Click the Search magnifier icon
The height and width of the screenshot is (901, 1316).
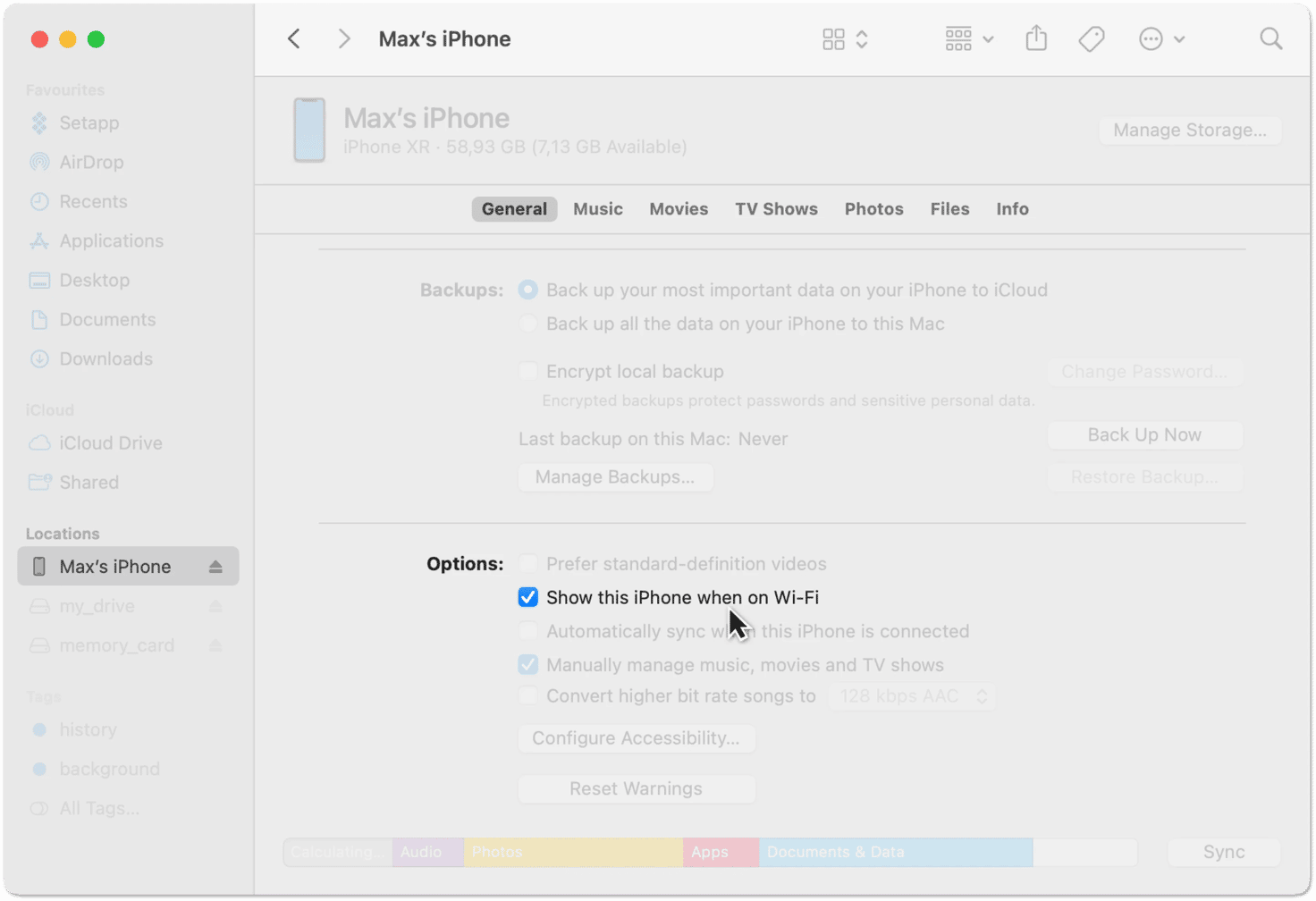(1270, 38)
